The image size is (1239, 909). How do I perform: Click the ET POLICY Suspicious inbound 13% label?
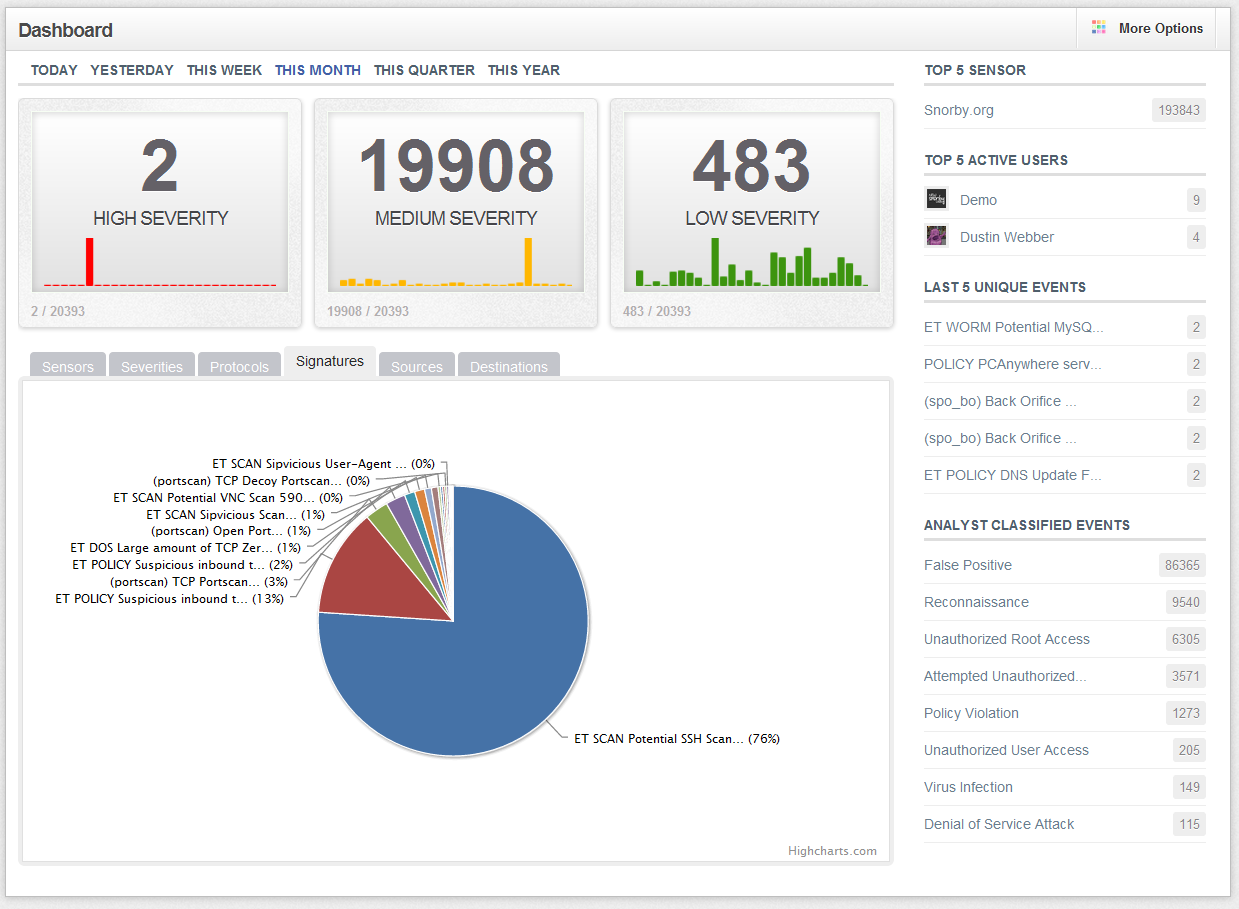coord(170,599)
